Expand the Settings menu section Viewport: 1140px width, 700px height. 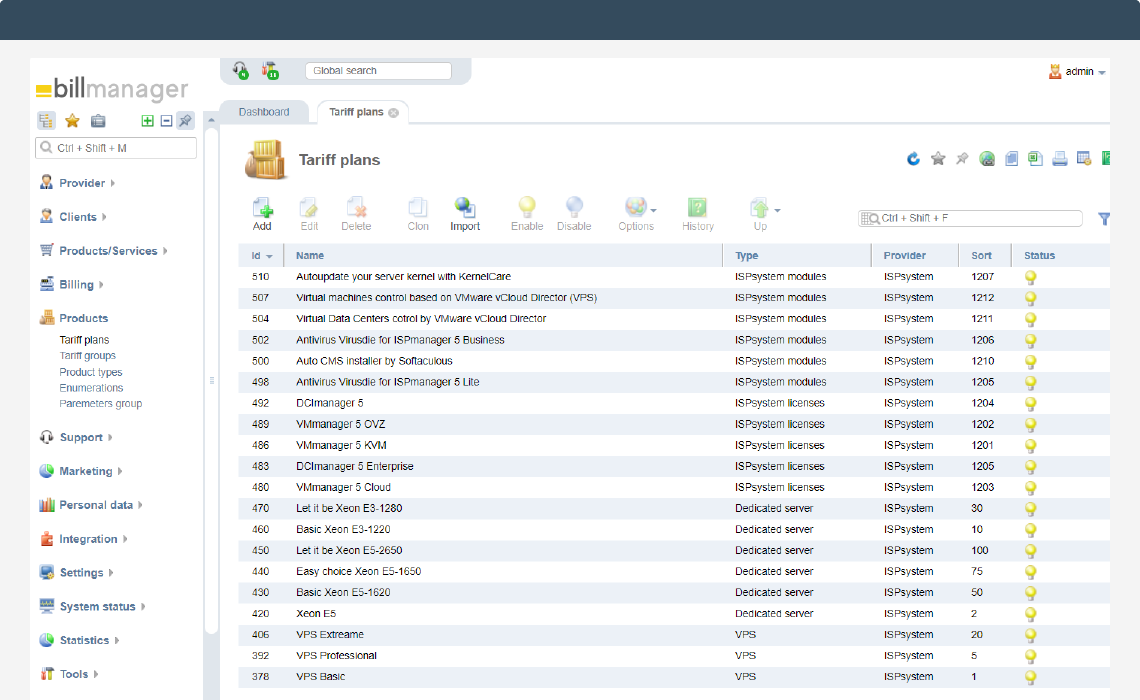tap(76, 572)
